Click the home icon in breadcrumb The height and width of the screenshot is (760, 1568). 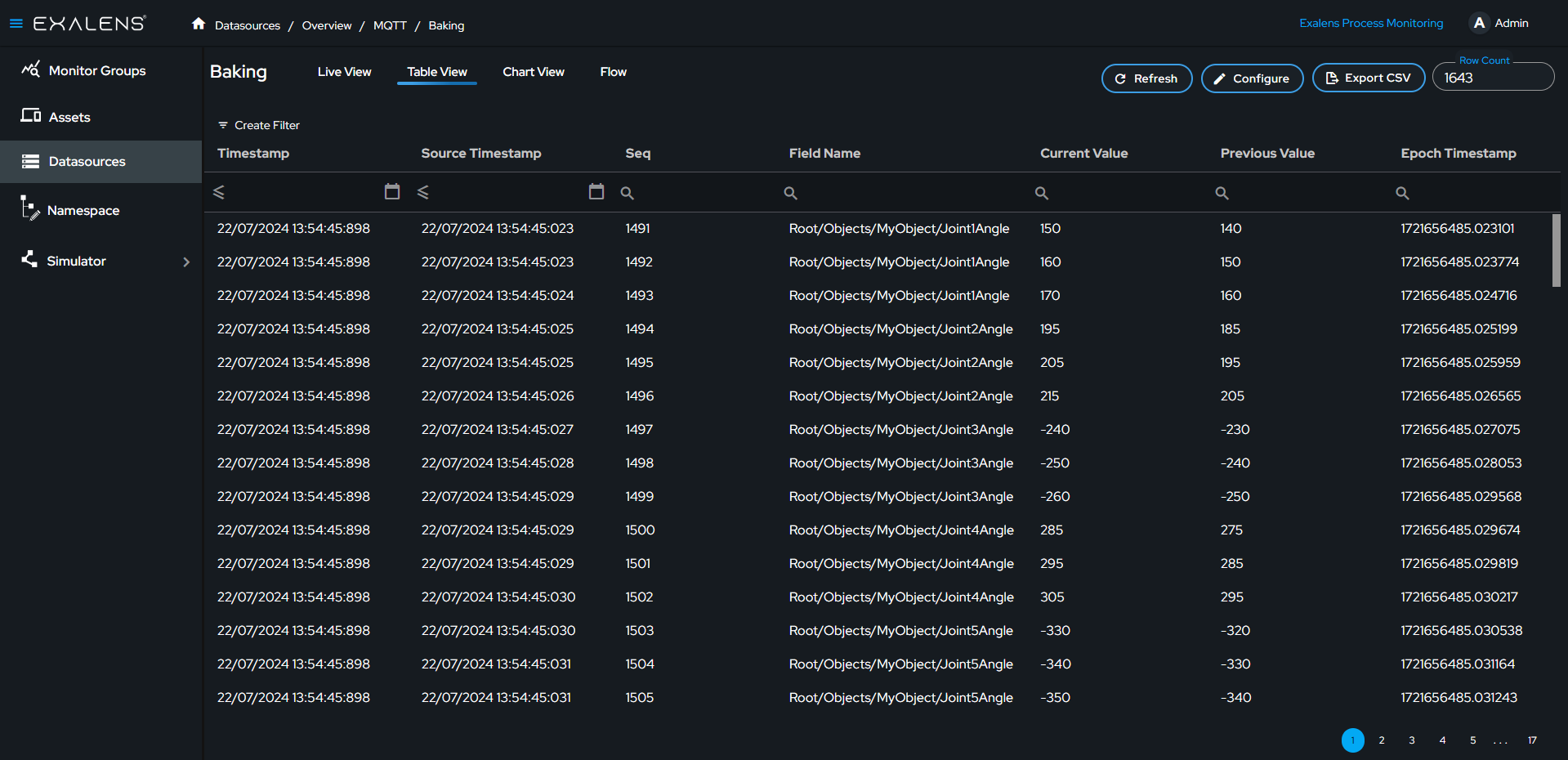coord(199,24)
